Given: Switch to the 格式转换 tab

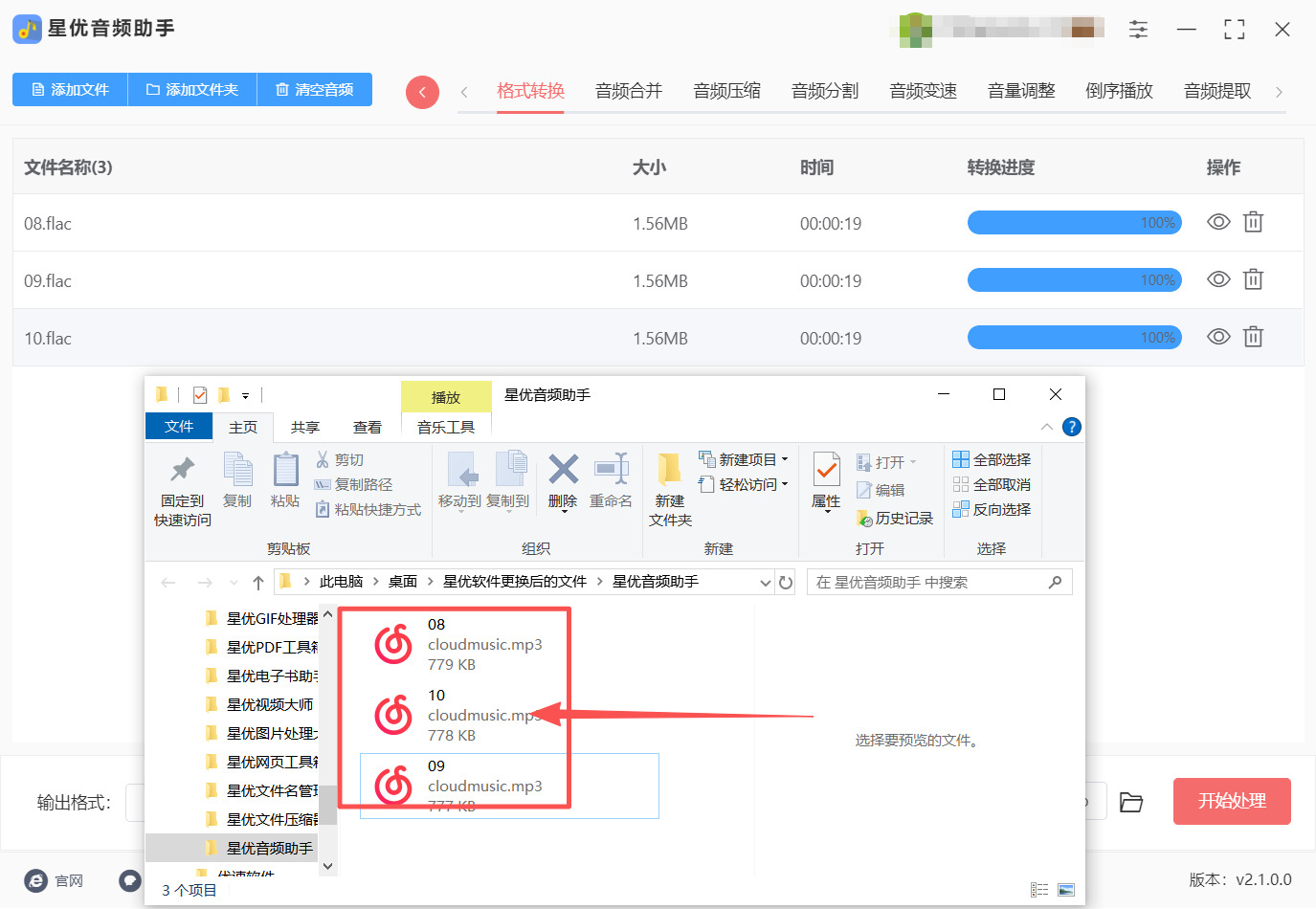Looking at the screenshot, I should [x=530, y=91].
